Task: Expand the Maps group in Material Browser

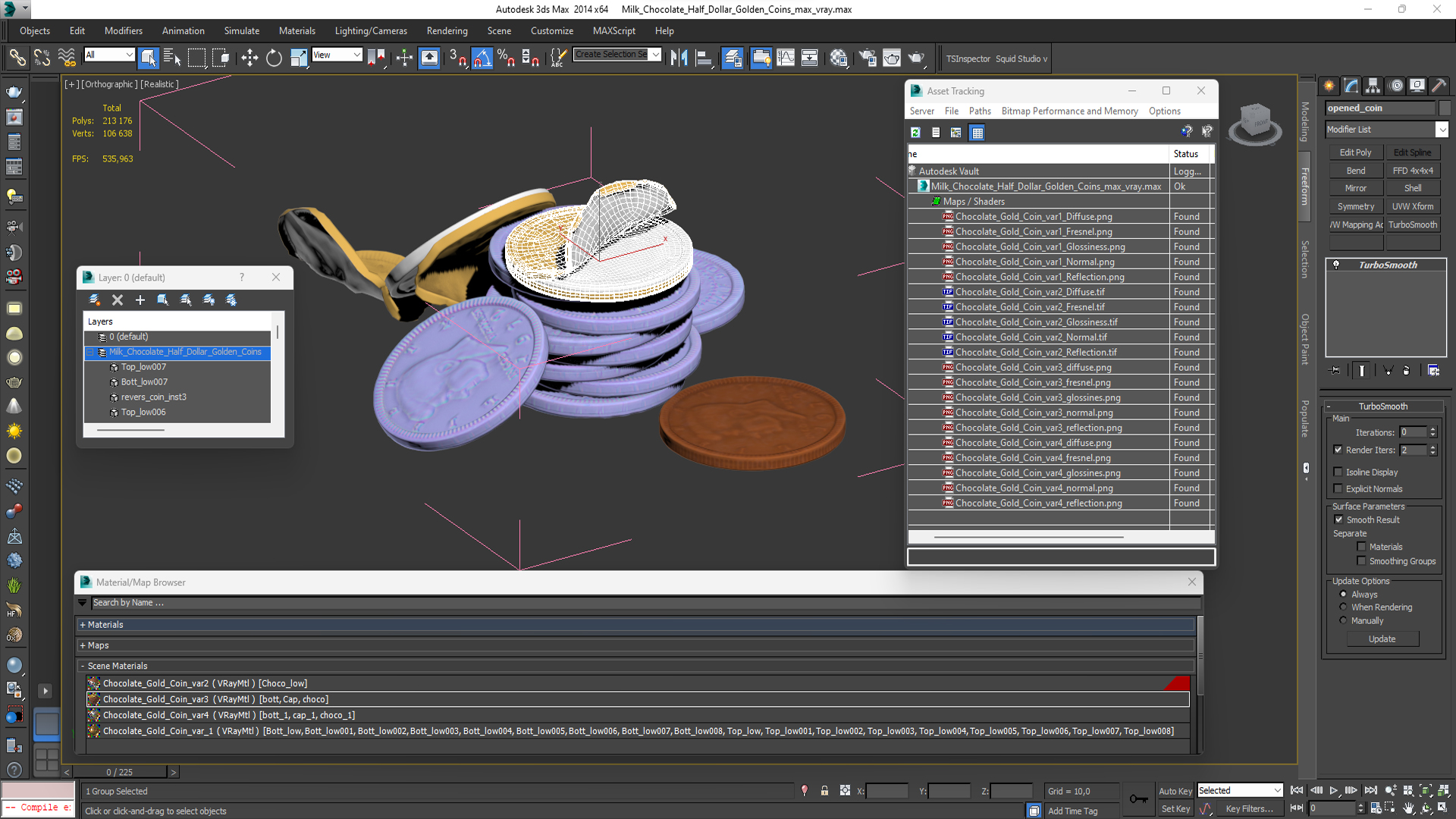Action: [83, 645]
